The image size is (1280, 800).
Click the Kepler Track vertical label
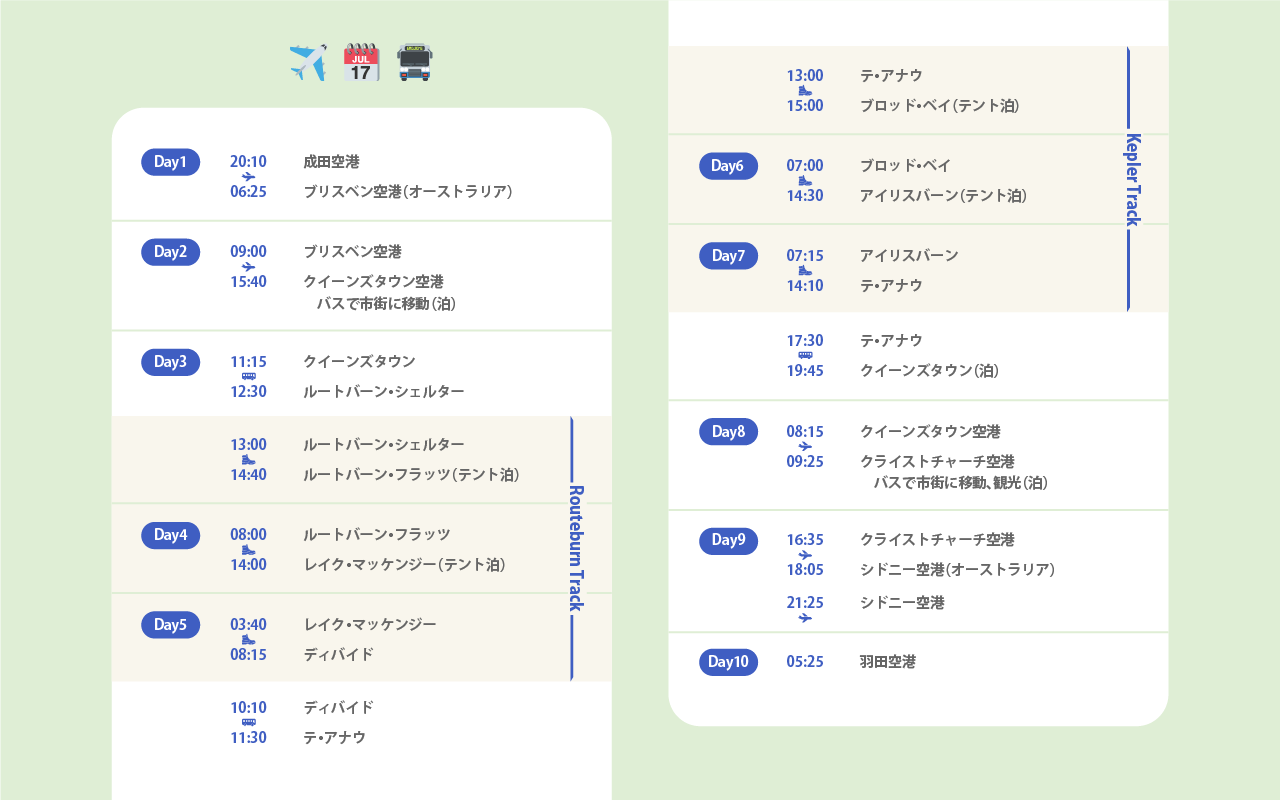click(x=1133, y=180)
